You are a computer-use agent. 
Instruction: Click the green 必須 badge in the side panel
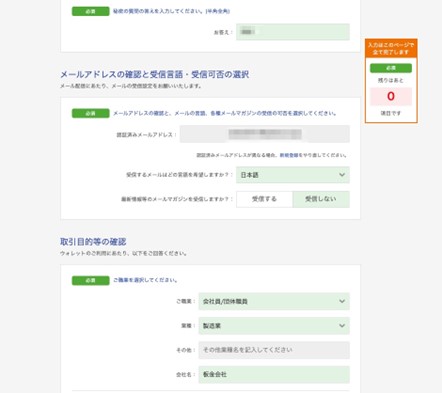(391, 68)
